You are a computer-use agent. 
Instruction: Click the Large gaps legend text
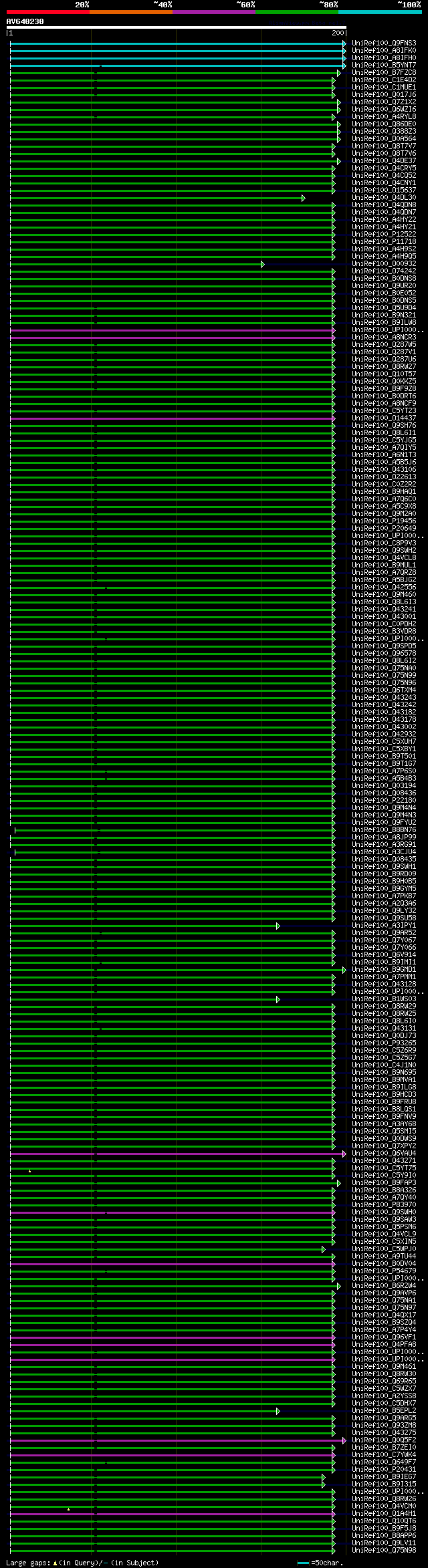point(83,1563)
